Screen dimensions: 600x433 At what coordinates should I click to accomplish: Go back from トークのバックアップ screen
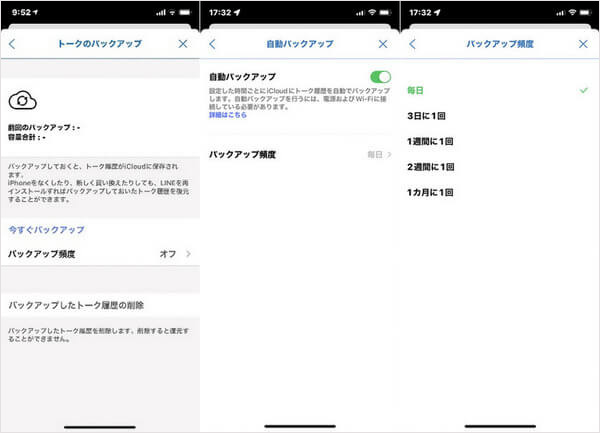[x=12, y=44]
